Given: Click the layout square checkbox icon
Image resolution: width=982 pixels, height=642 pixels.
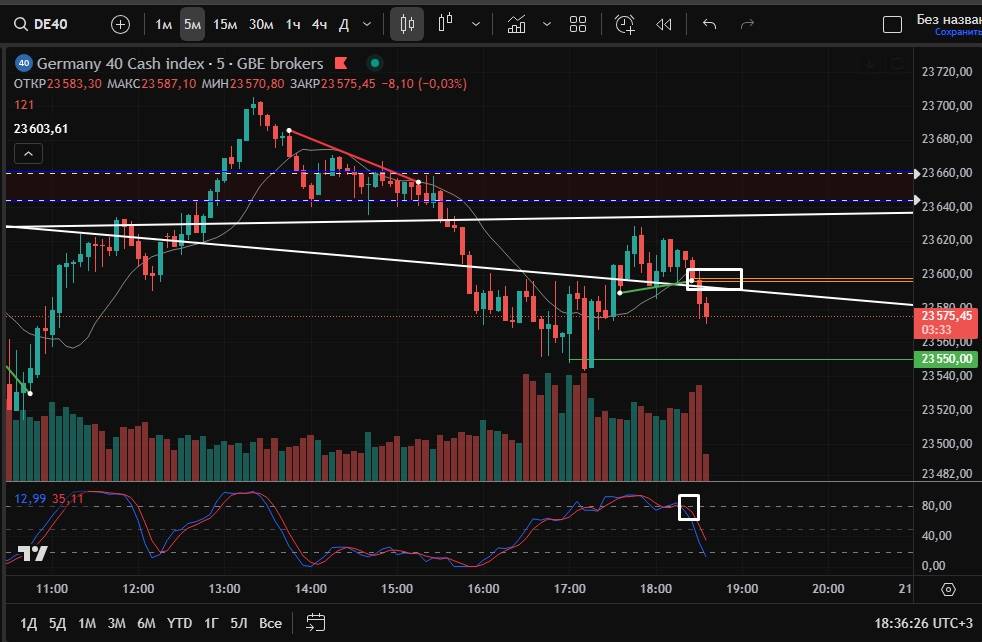Looking at the screenshot, I should coord(891,24).
